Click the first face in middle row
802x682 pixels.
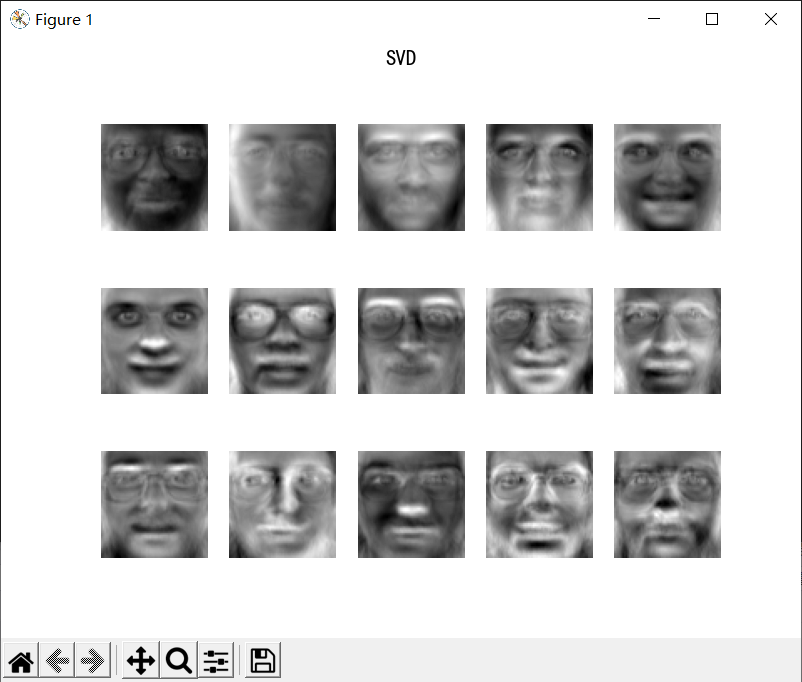pos(154,341)
